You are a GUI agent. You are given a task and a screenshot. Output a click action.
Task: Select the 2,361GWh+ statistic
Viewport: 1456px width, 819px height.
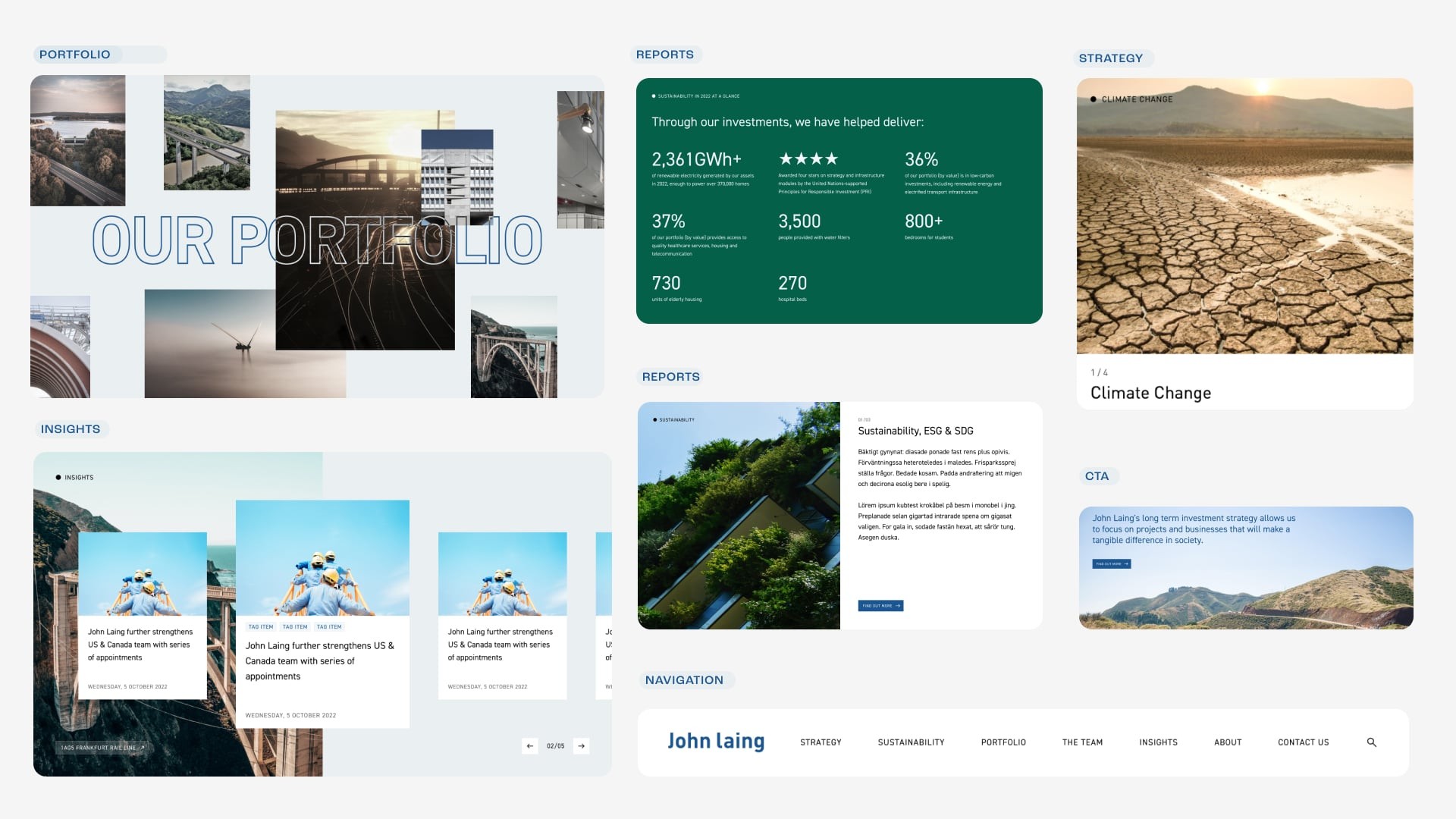[696, 159]
